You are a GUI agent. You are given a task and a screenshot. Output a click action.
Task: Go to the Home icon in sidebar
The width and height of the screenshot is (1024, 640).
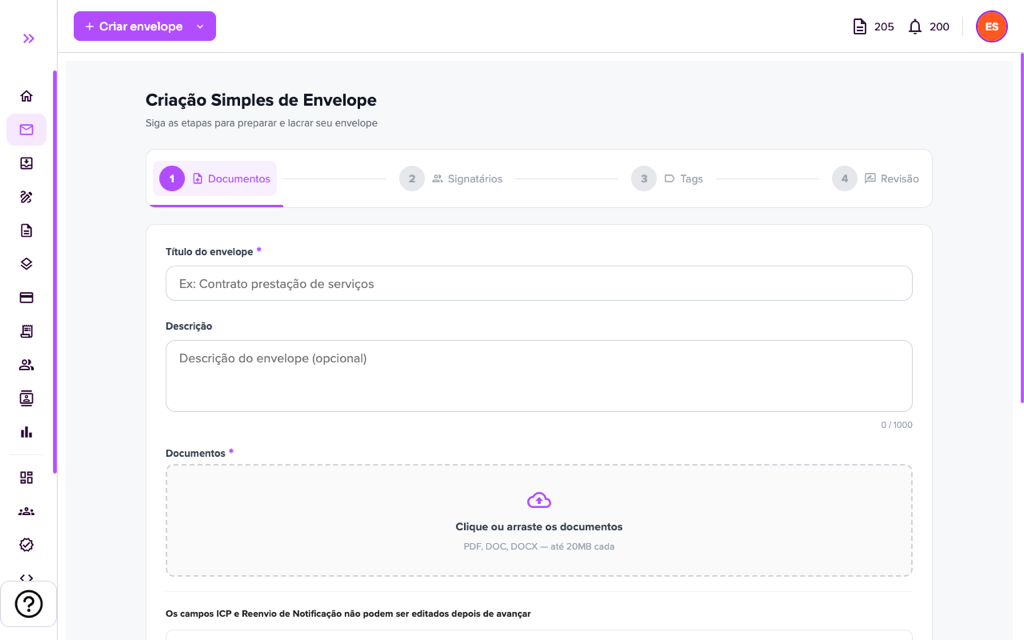tap(26, 96)
